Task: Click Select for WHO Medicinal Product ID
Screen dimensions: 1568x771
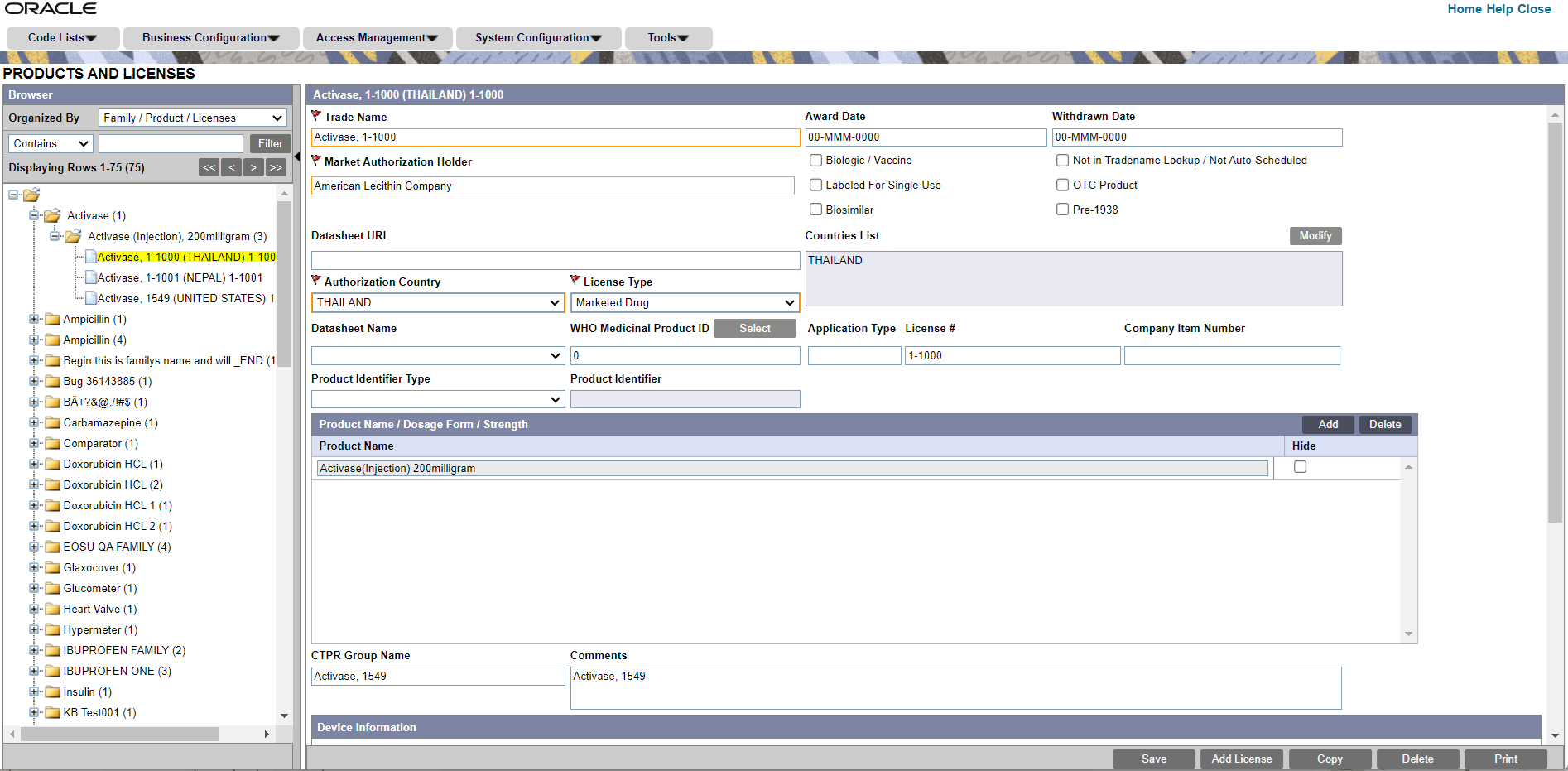Action: [x=755, y=329]
